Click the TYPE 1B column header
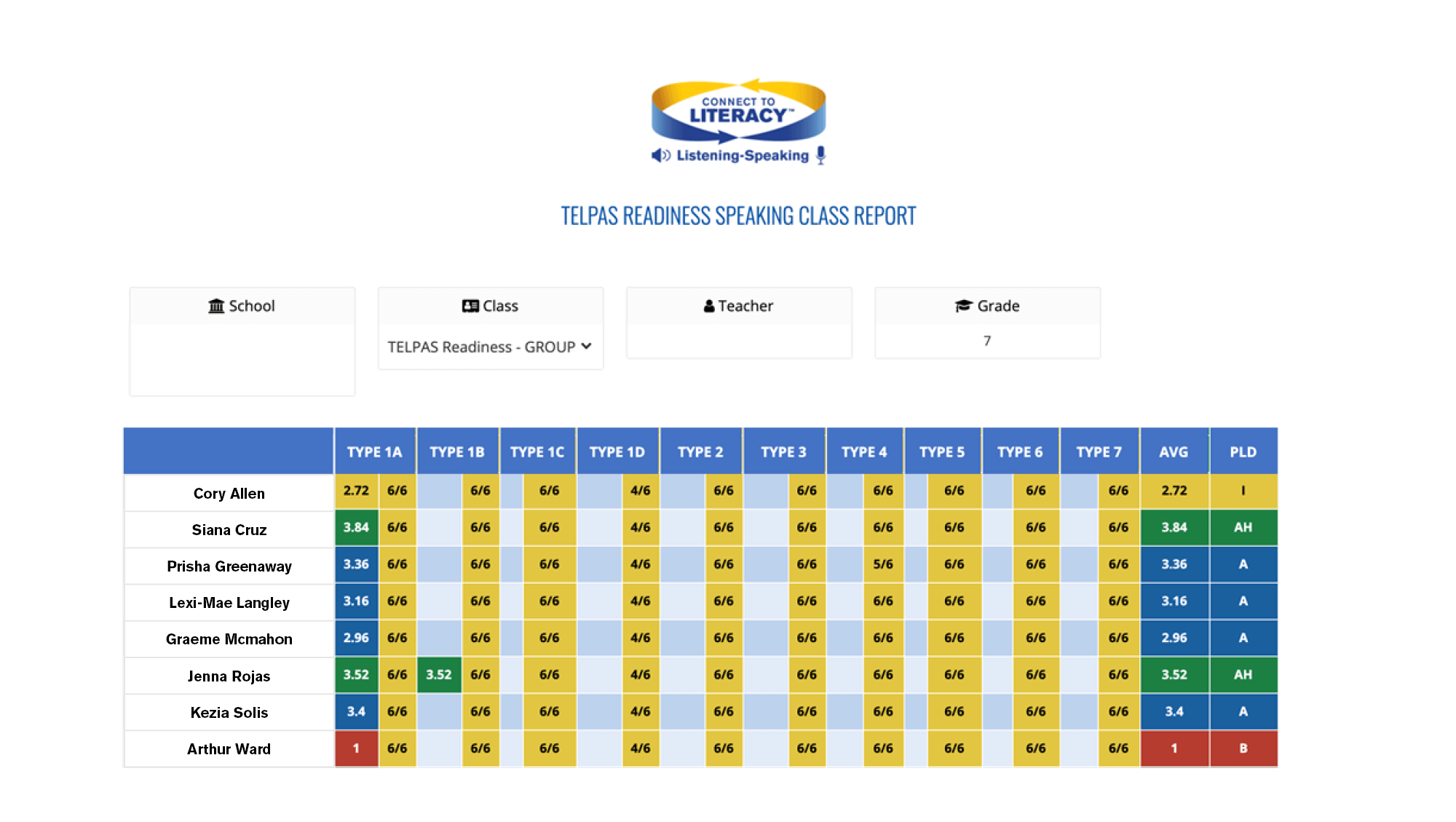The width and height of the screenshot is (1456, 822). pyautogui.click(x=457, y=451)
